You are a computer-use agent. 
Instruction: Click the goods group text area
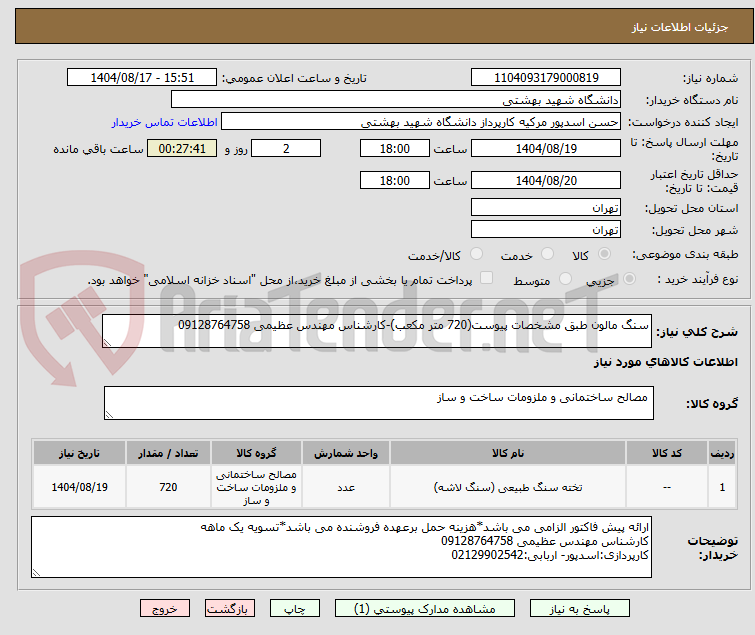click(379, 403)
